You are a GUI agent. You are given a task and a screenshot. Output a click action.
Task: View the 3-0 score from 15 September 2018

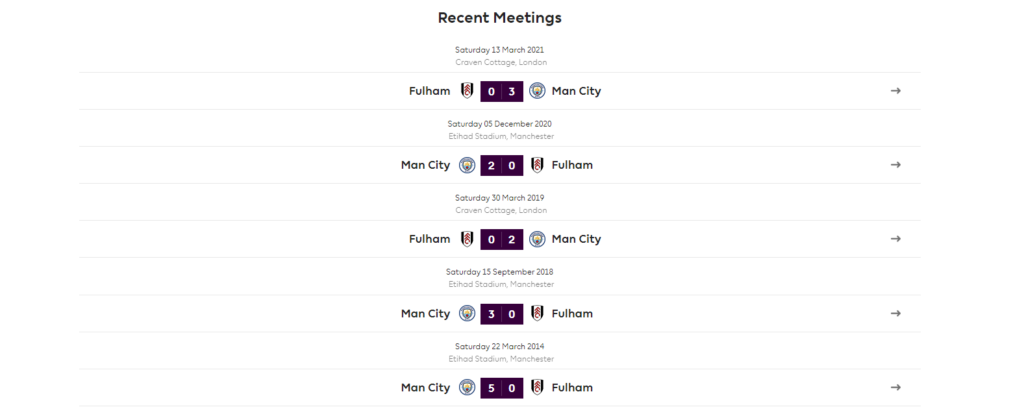pyautogui.click(x=502, y=313)
